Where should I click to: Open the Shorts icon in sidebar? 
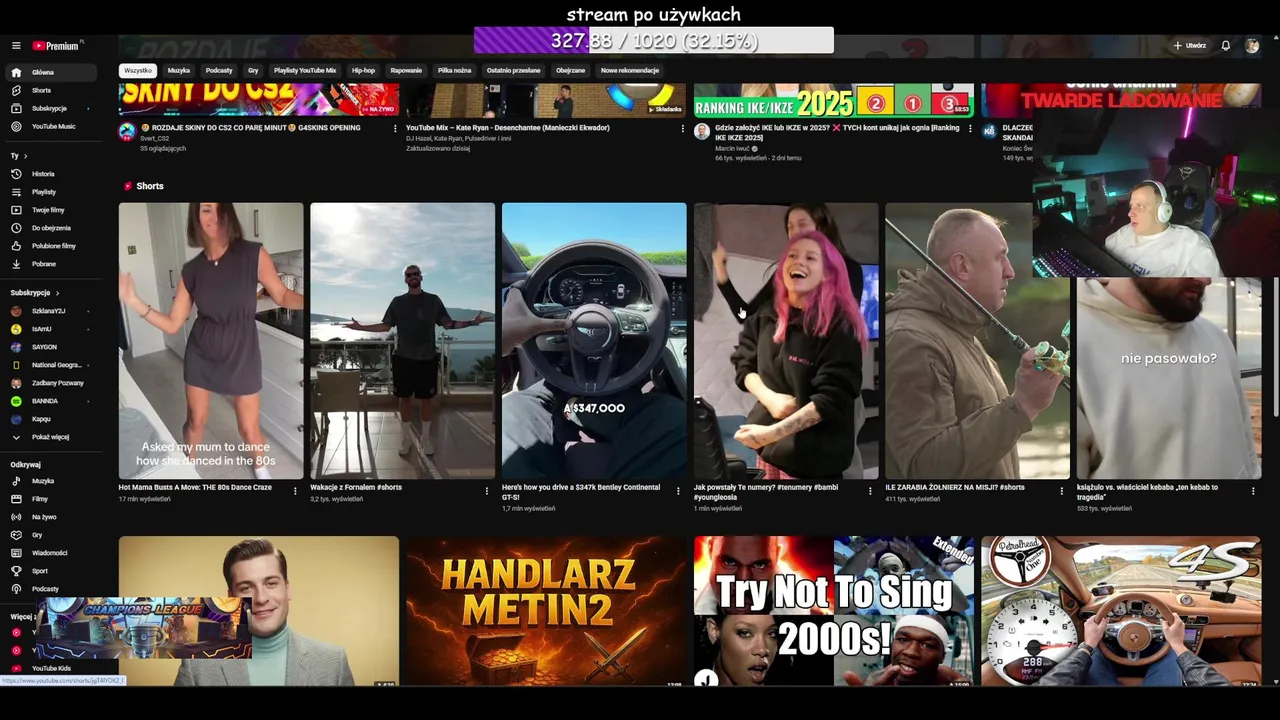[x=16, y=90]
